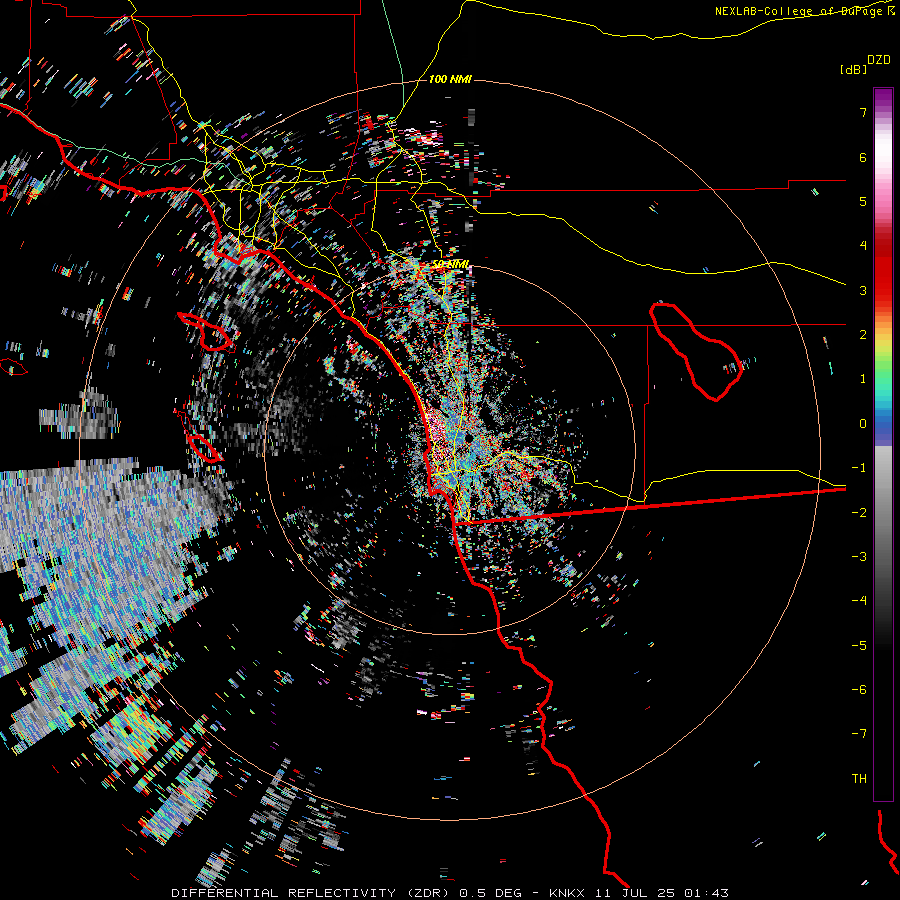Screen dimensions: 900x900
Task: Click the -2 value on the scale
Action: (x=859, y=513)
